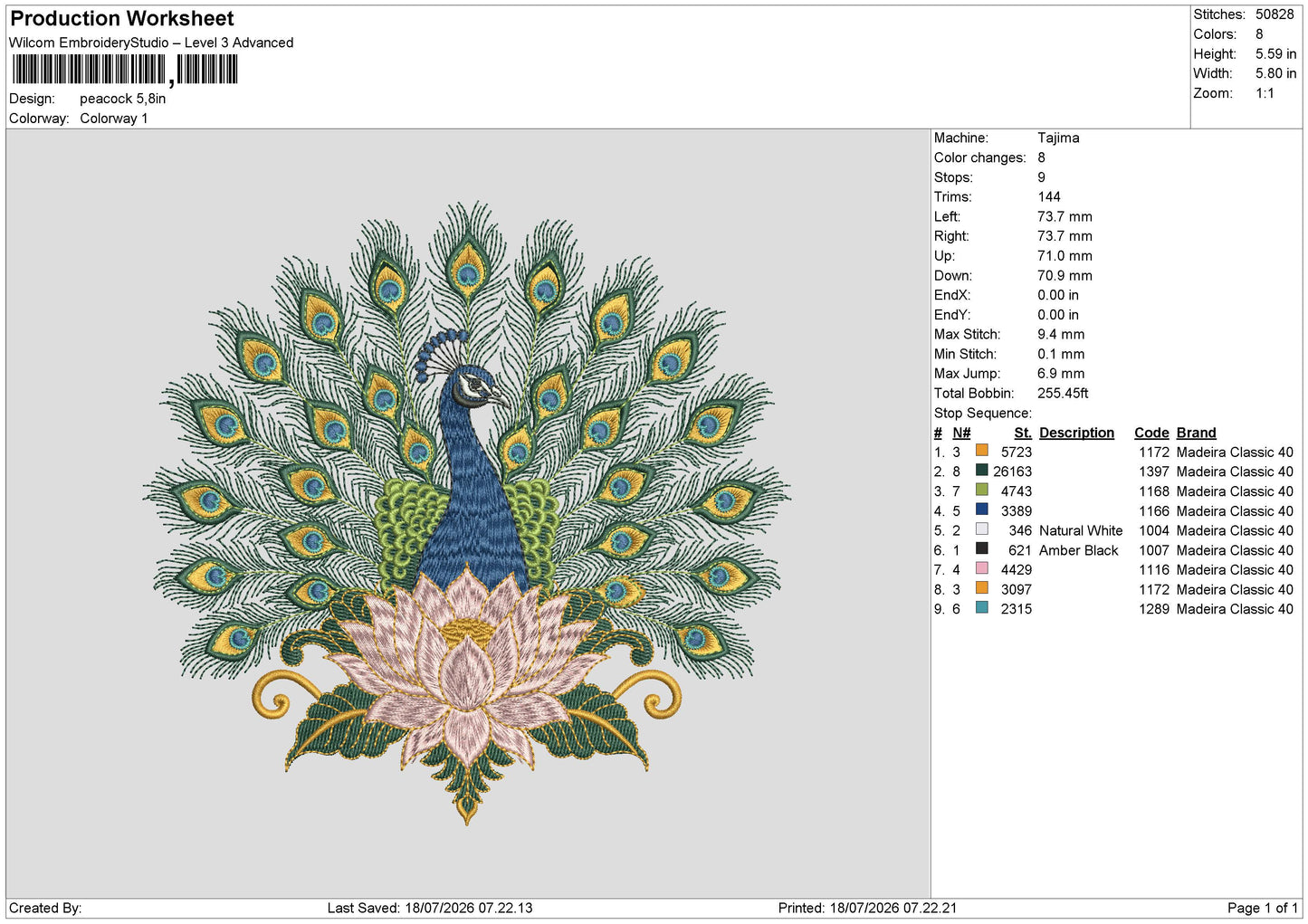Click the 'St.' column header

pos(1023,433)
